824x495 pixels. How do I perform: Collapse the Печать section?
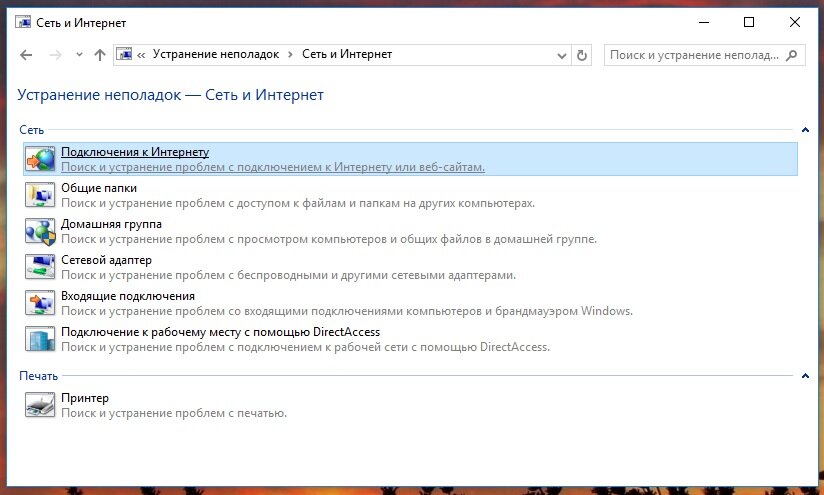(805, 376)
